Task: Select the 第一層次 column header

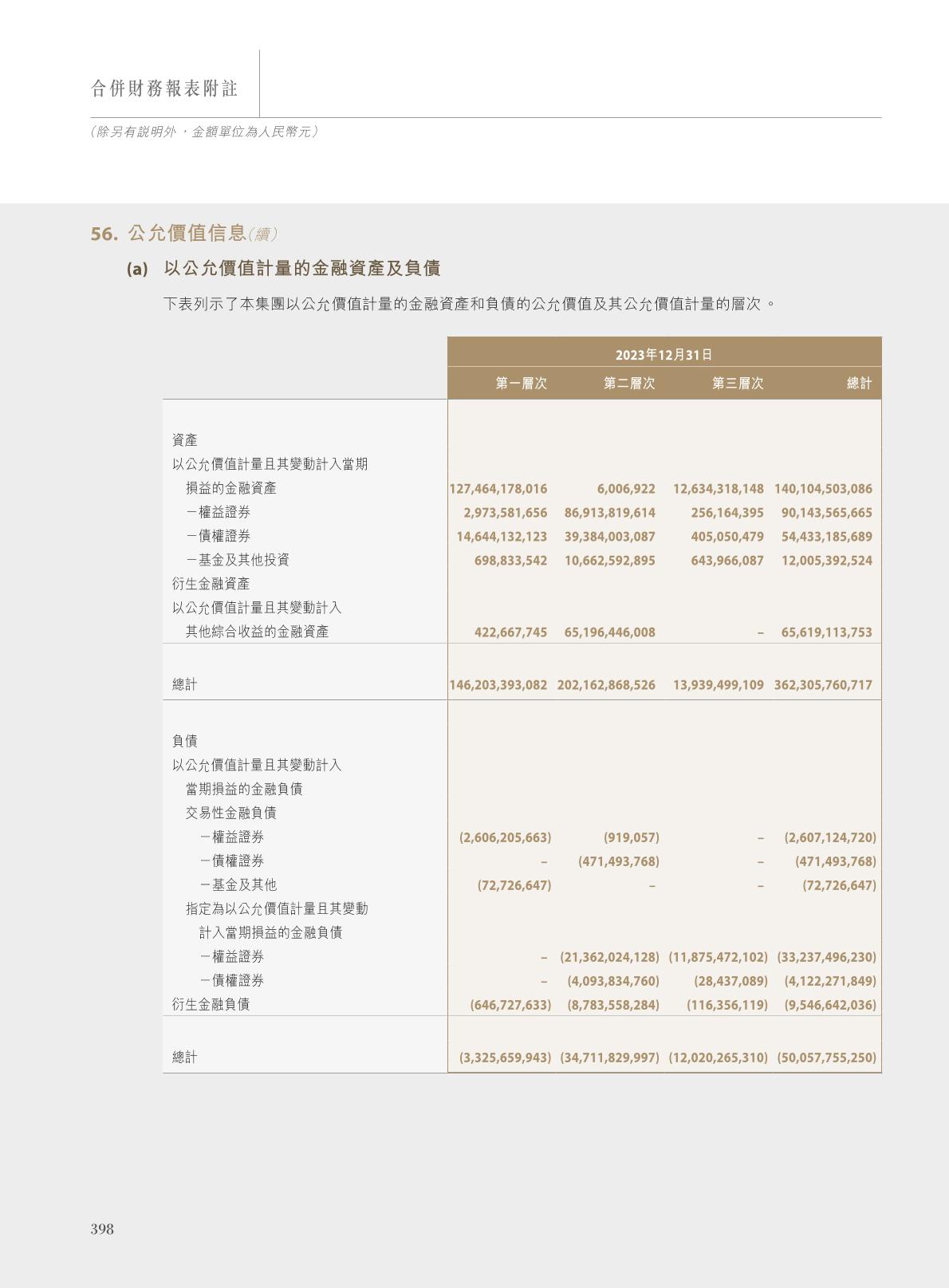Action: point(521,384)
